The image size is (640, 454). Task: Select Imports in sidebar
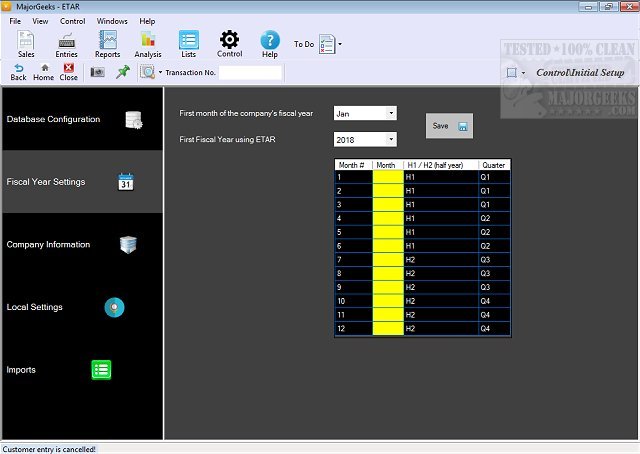[82, 369]
